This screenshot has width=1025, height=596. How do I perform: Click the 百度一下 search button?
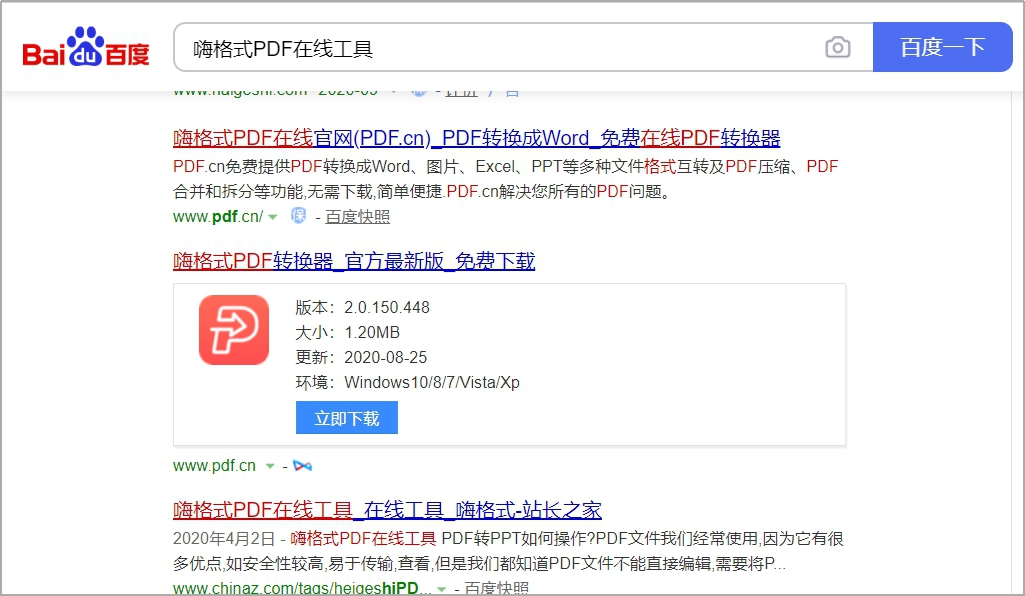click(x=942, y=47)
